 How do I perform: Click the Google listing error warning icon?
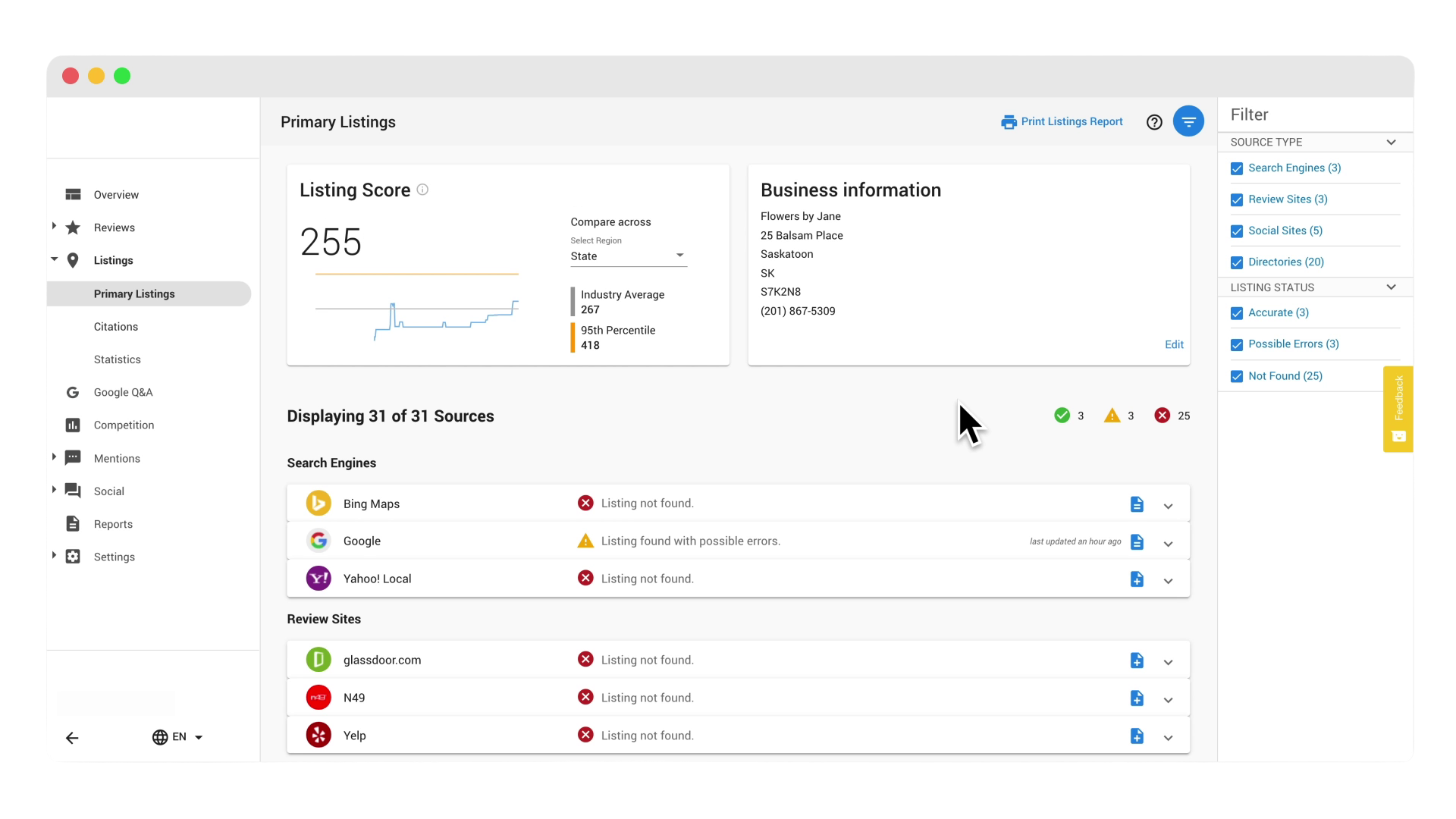585,541
